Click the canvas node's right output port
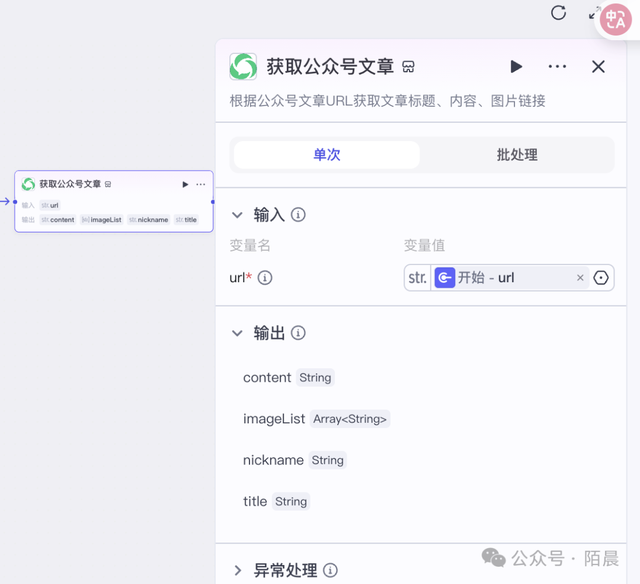The width and height of the screenshot is (640, 584). coord(213,202)
